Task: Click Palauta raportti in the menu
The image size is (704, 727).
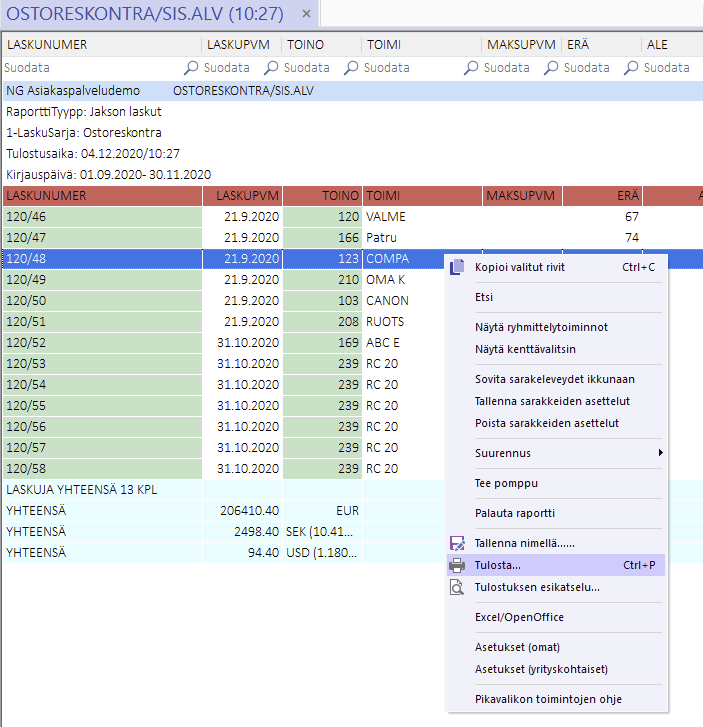Action: tap(515, 513)
